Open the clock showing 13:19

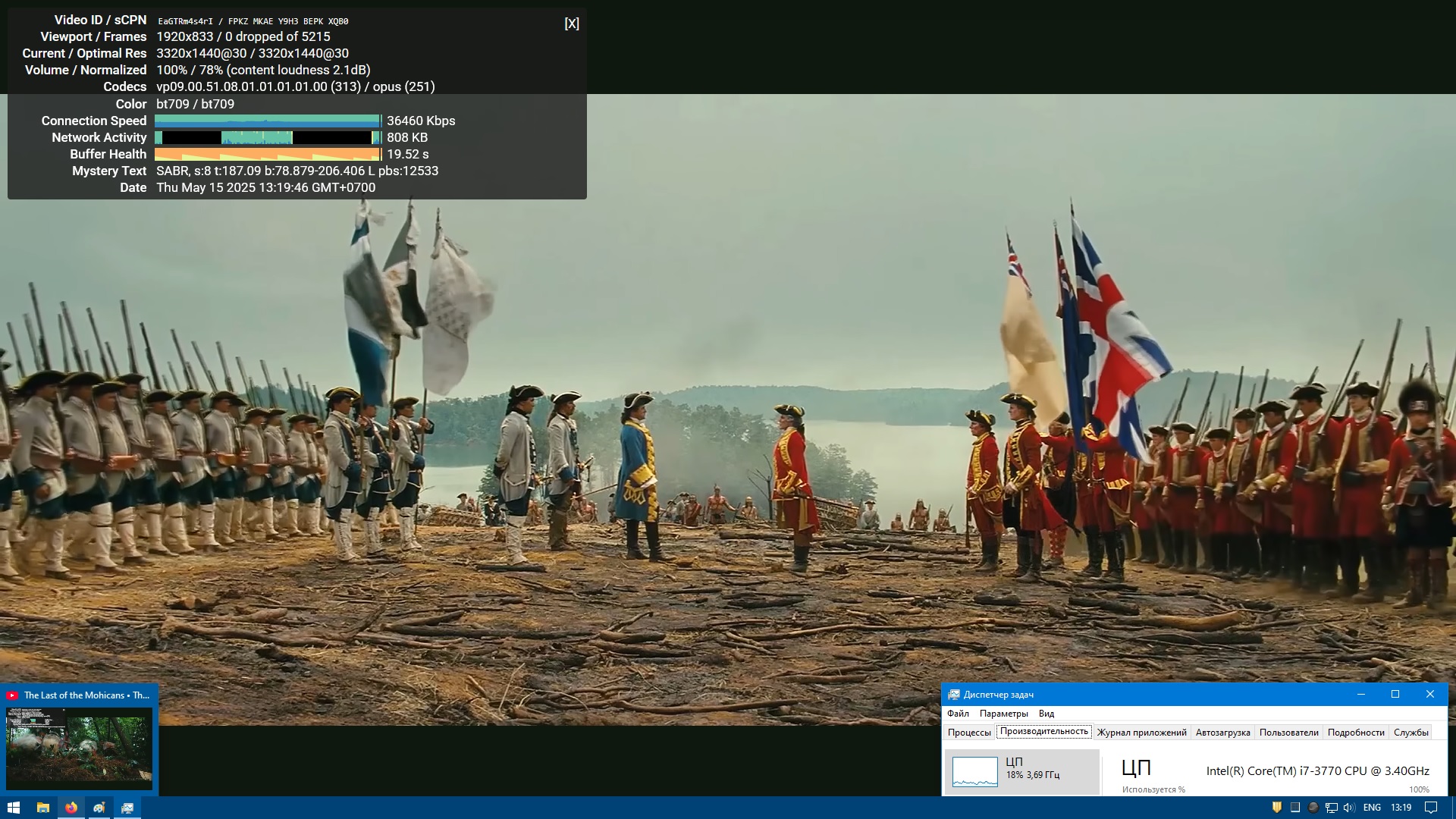(x=1401, y=808)
